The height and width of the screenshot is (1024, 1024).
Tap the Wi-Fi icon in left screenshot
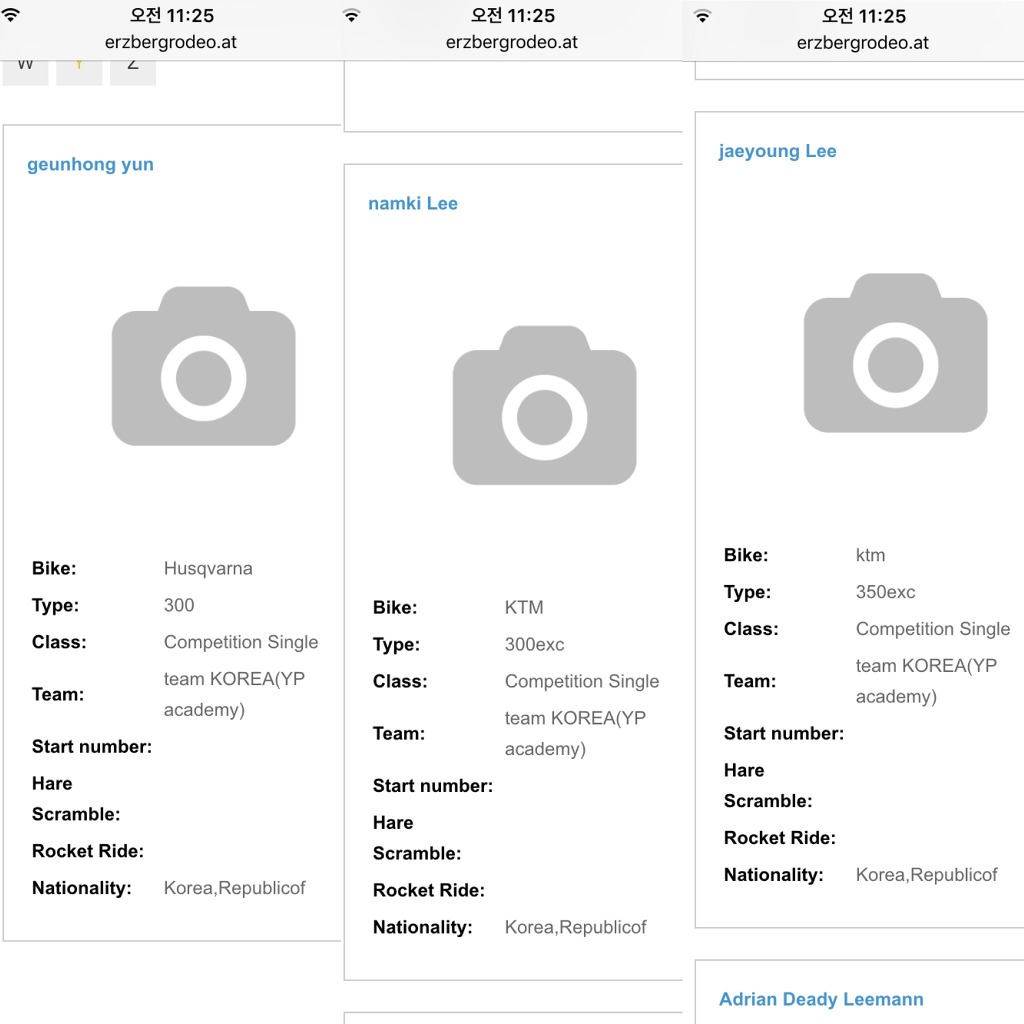pyautogui.click(x=10, y=14)
